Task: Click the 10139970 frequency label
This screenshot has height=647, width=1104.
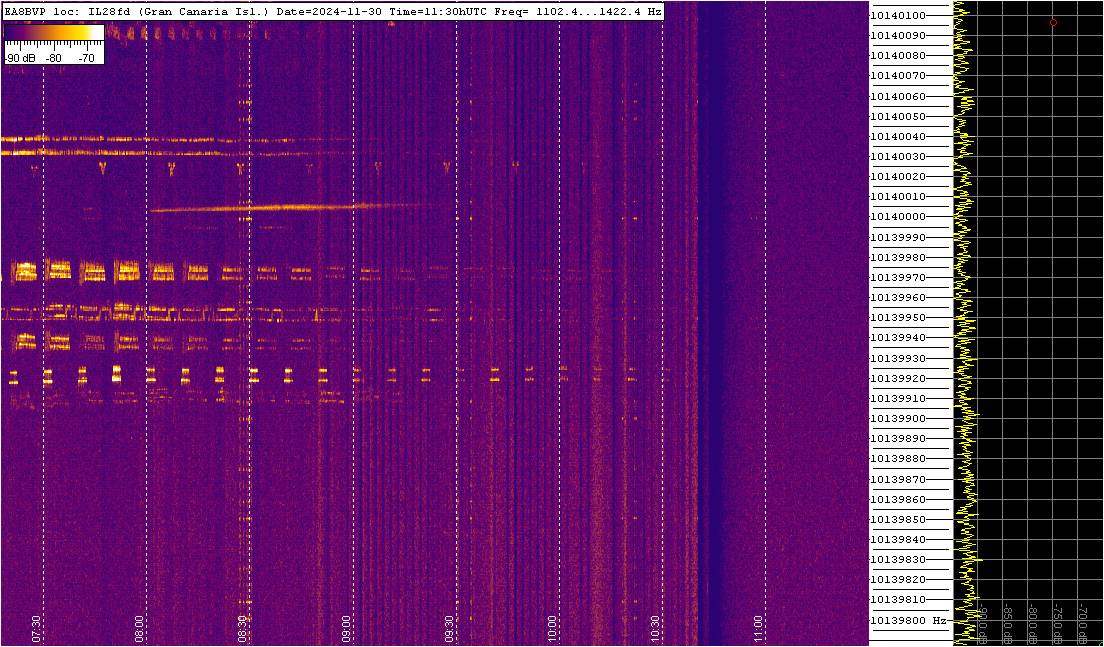Action: [898, 277]
